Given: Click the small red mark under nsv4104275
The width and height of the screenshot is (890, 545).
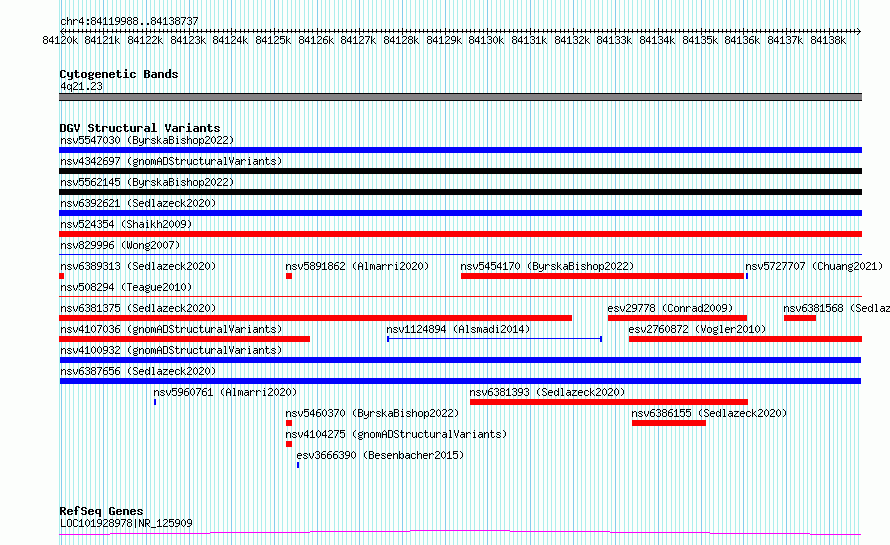Looking at the screenshot, I should point(289,444).
